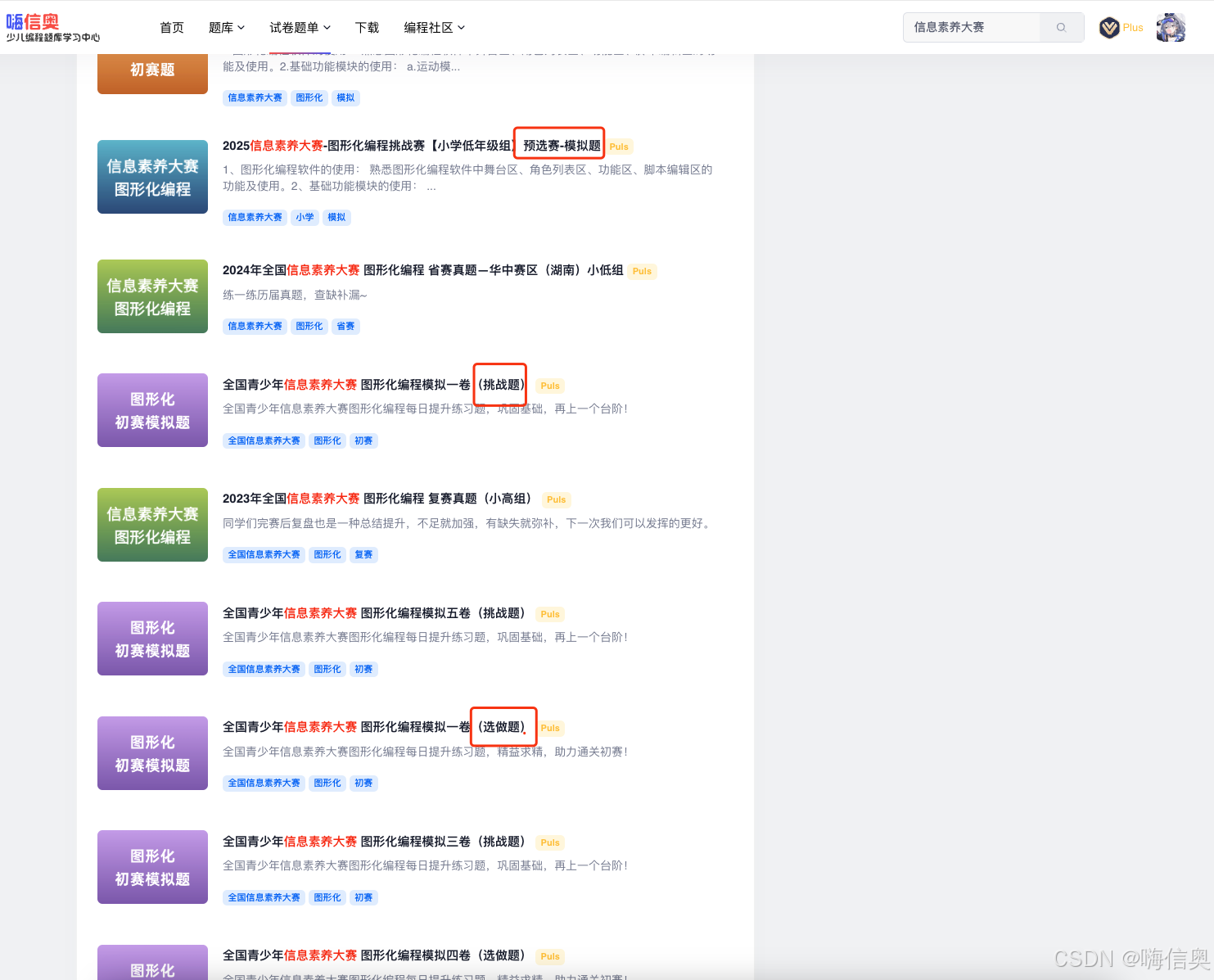
Task: Click 全国信息素养大赛 tag on 2023 复赛 entry
Action: 264,554
